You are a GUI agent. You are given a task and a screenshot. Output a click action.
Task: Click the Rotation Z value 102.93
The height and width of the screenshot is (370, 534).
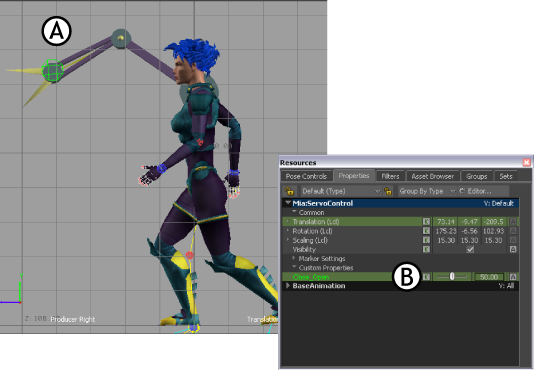point(493,231)
